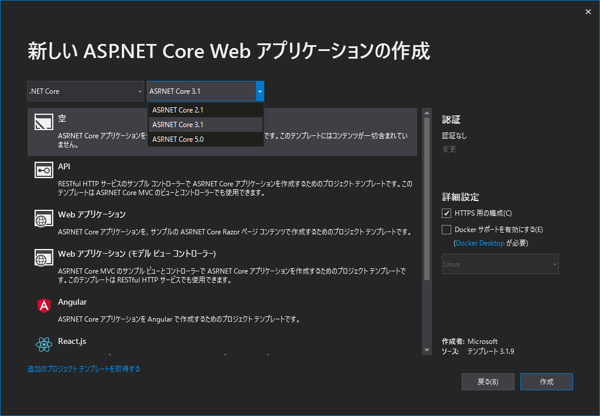Click the 認証なし authentication text

coord(454,135)
